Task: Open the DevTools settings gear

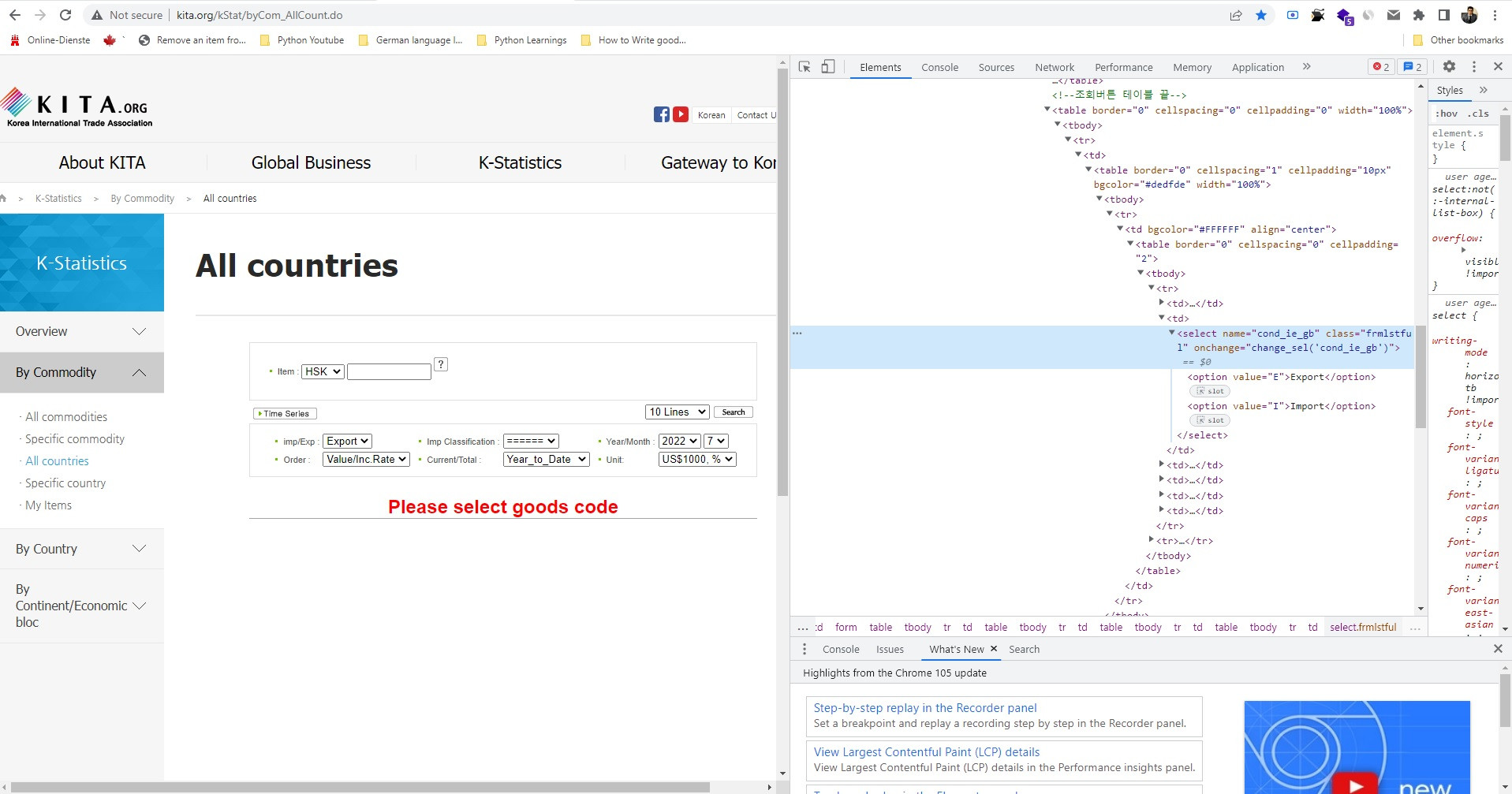Action: tap(1450, 67)
